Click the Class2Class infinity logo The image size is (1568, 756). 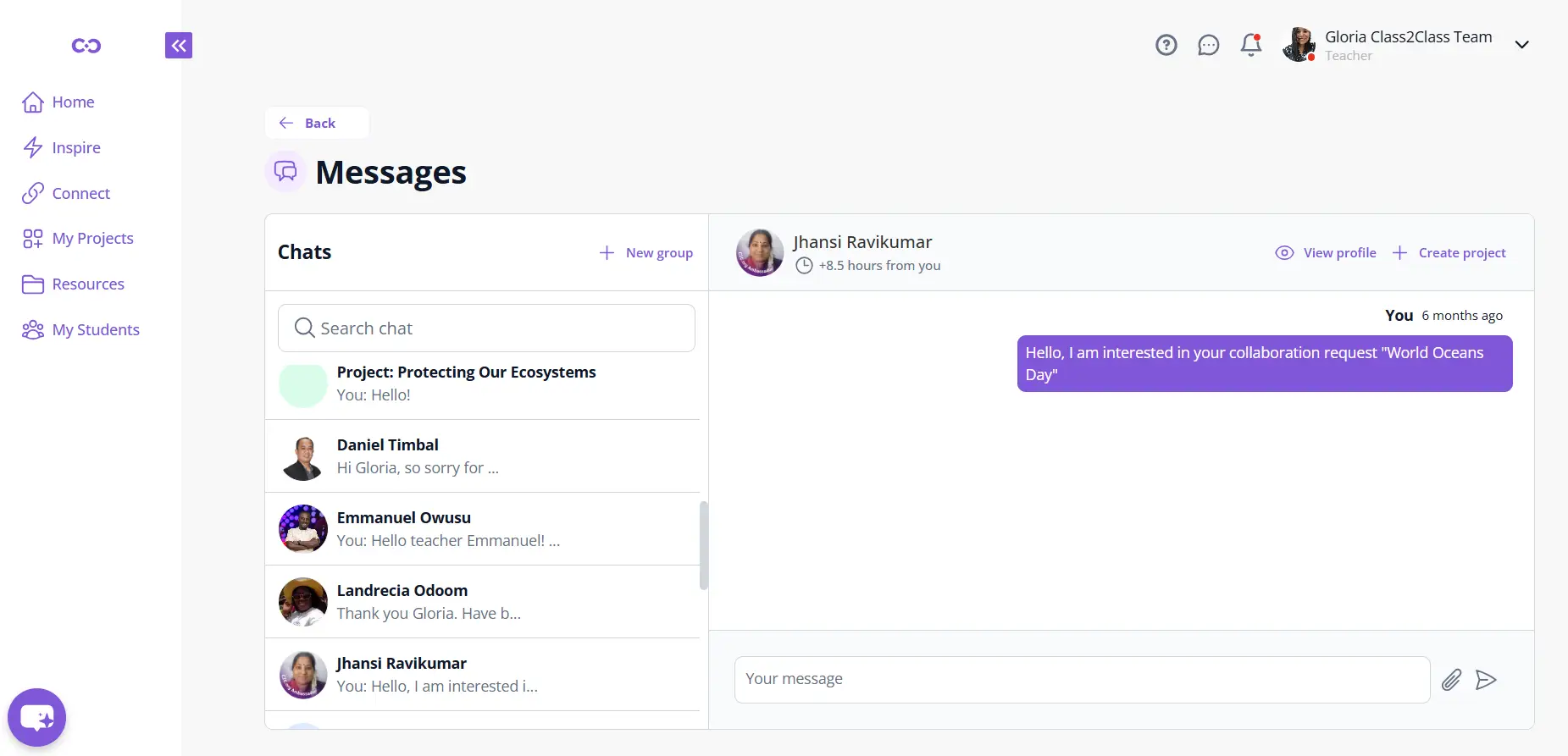[86, 46]
